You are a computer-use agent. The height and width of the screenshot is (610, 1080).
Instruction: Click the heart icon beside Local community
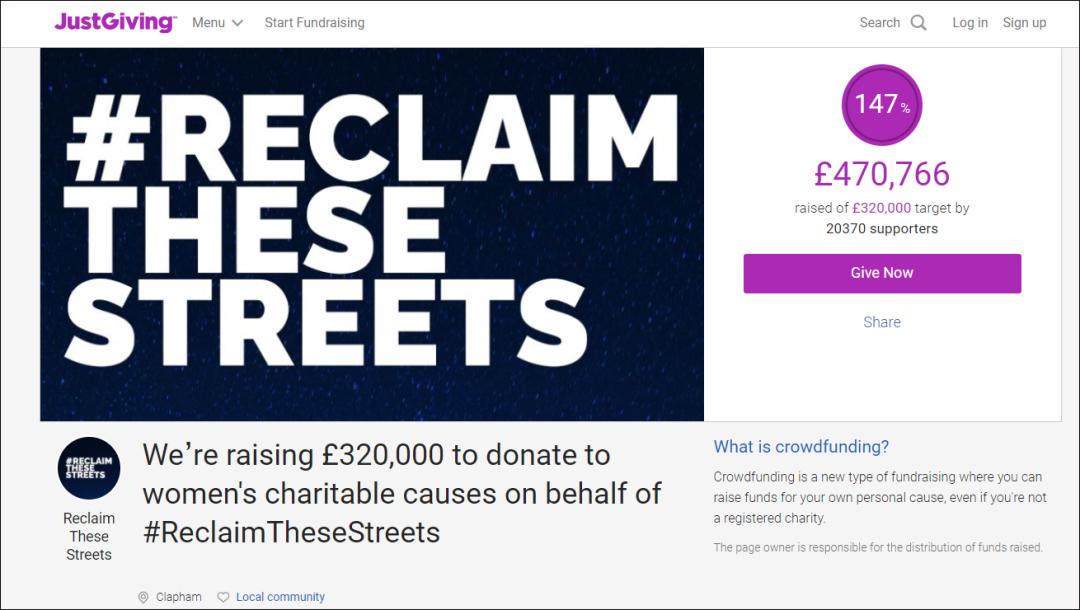pyautogui.click(x=223, y=597)
